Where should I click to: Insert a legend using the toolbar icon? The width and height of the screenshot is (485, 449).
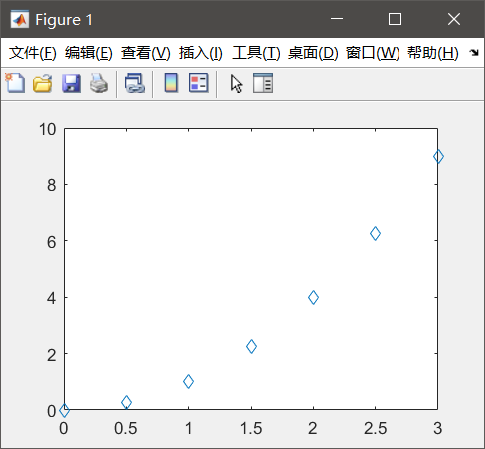[x=199, y=83]
